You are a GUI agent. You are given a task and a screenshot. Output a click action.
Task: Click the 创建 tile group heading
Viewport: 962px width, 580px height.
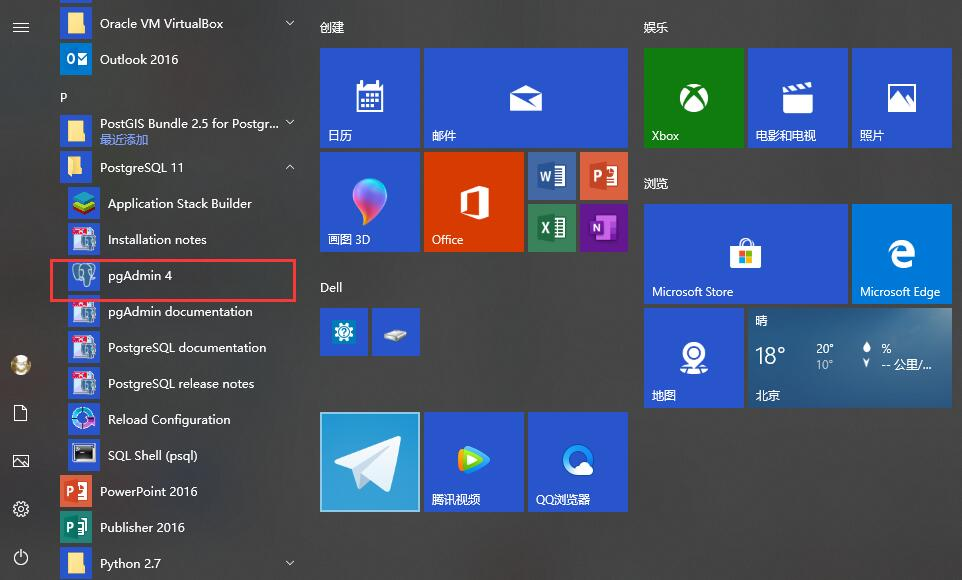[332, 28]
